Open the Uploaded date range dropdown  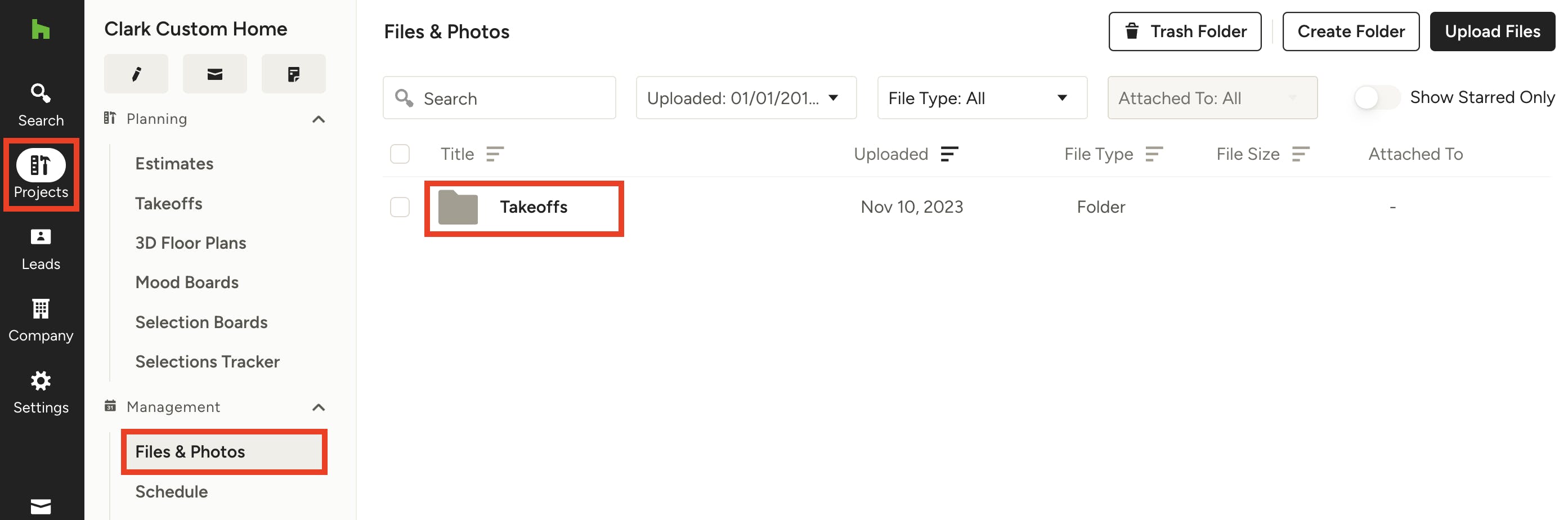coord(746,97)
